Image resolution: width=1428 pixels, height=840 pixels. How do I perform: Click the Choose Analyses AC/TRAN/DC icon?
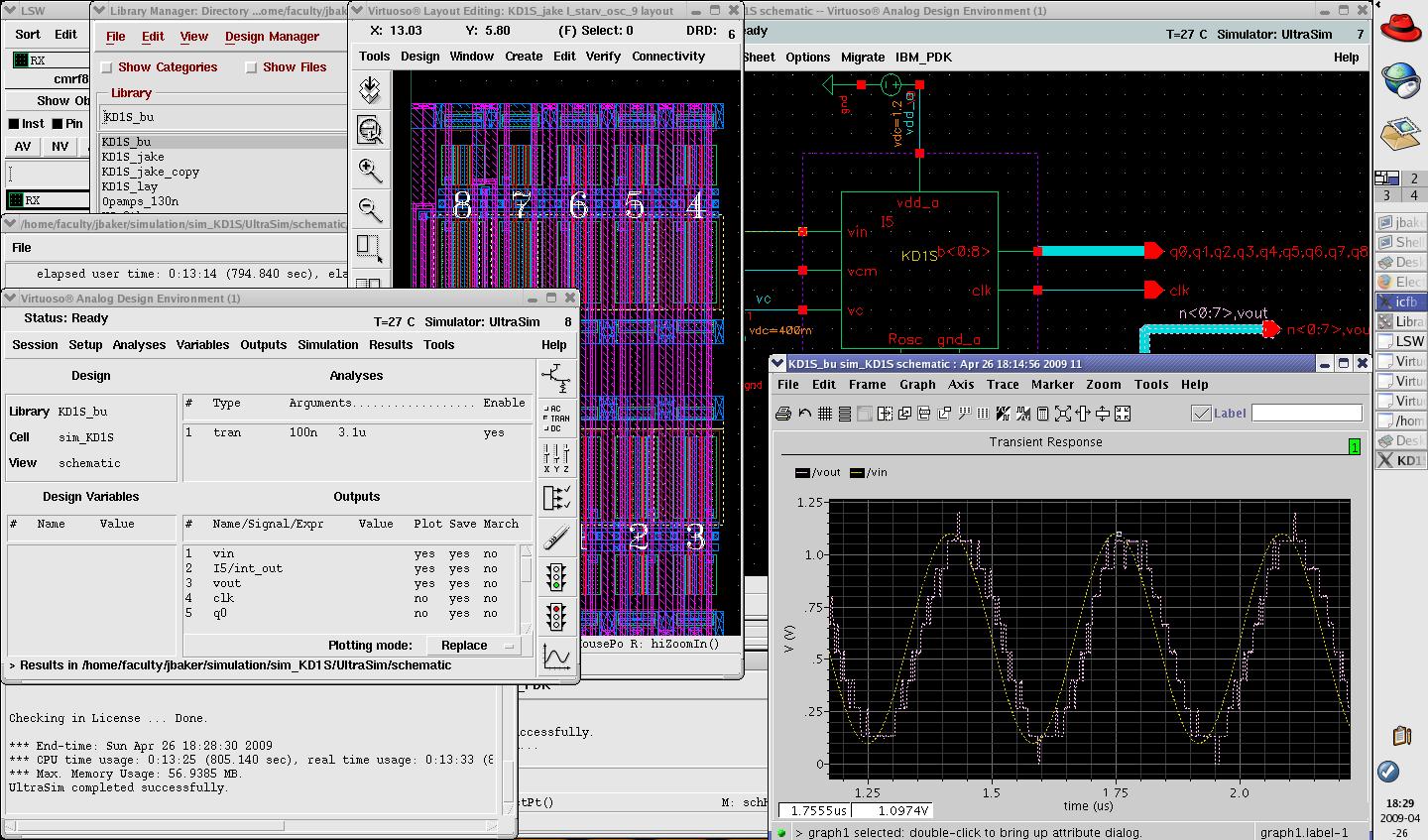click(556, 418)
